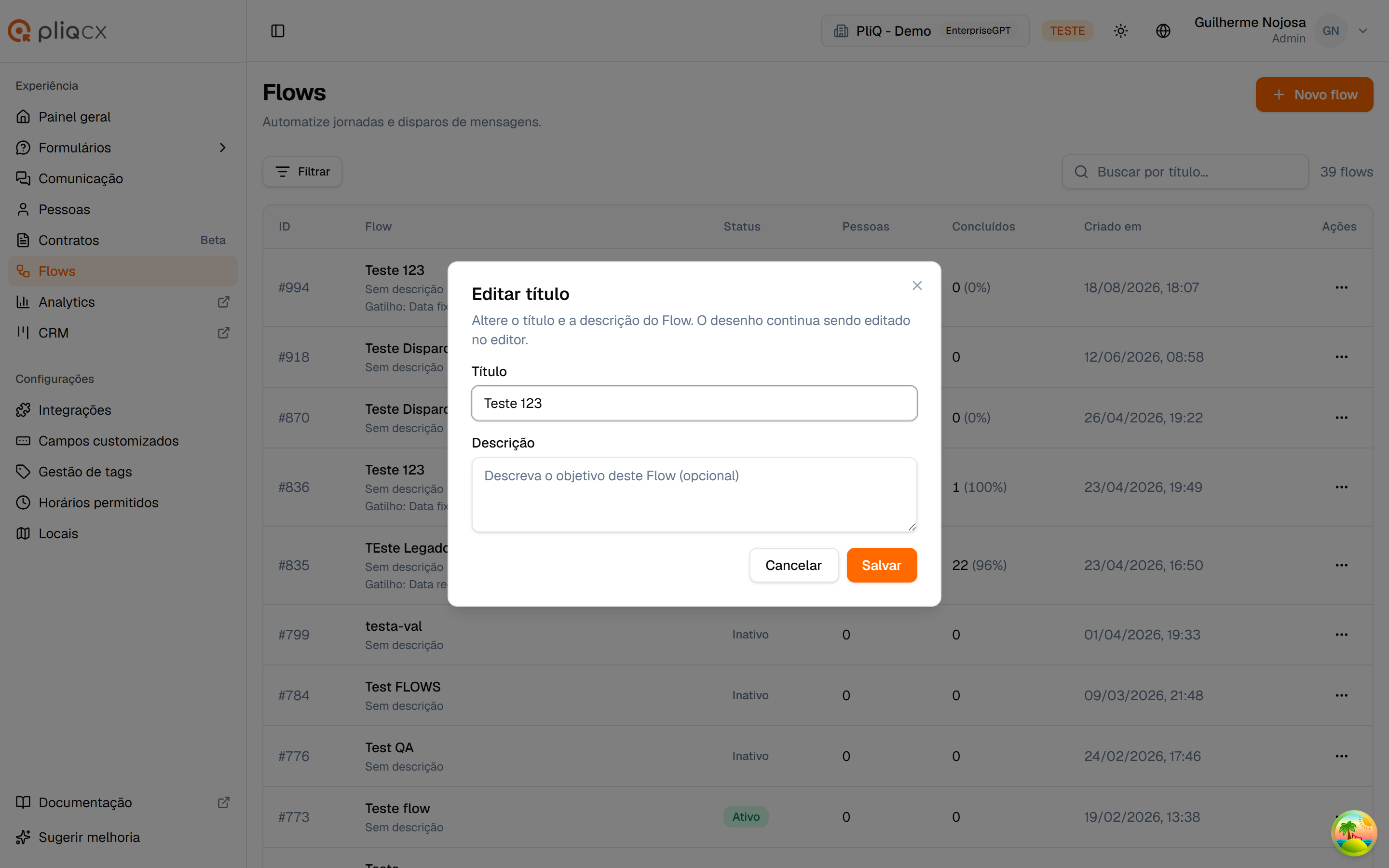This screenshot has height=868, width=1389.
Task: Click the GN user avatar
Action: click(1331, 31)
